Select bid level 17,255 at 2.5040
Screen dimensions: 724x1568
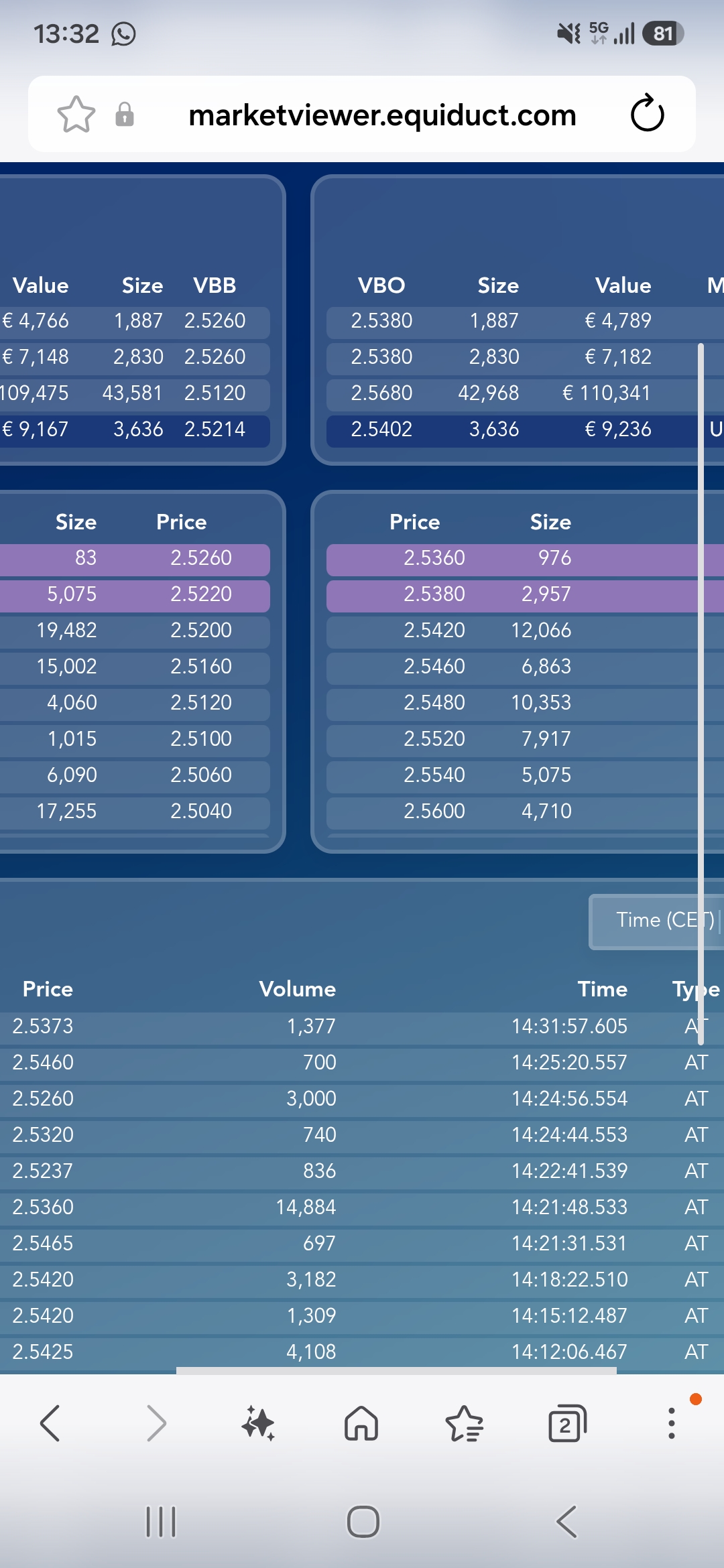click(134, 812)
